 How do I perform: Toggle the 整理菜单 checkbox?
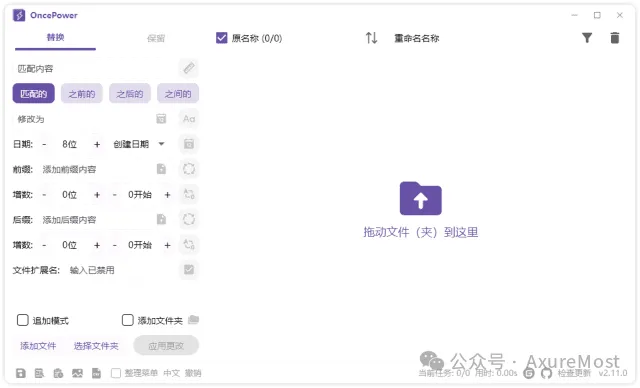click(x=116, y=373)
